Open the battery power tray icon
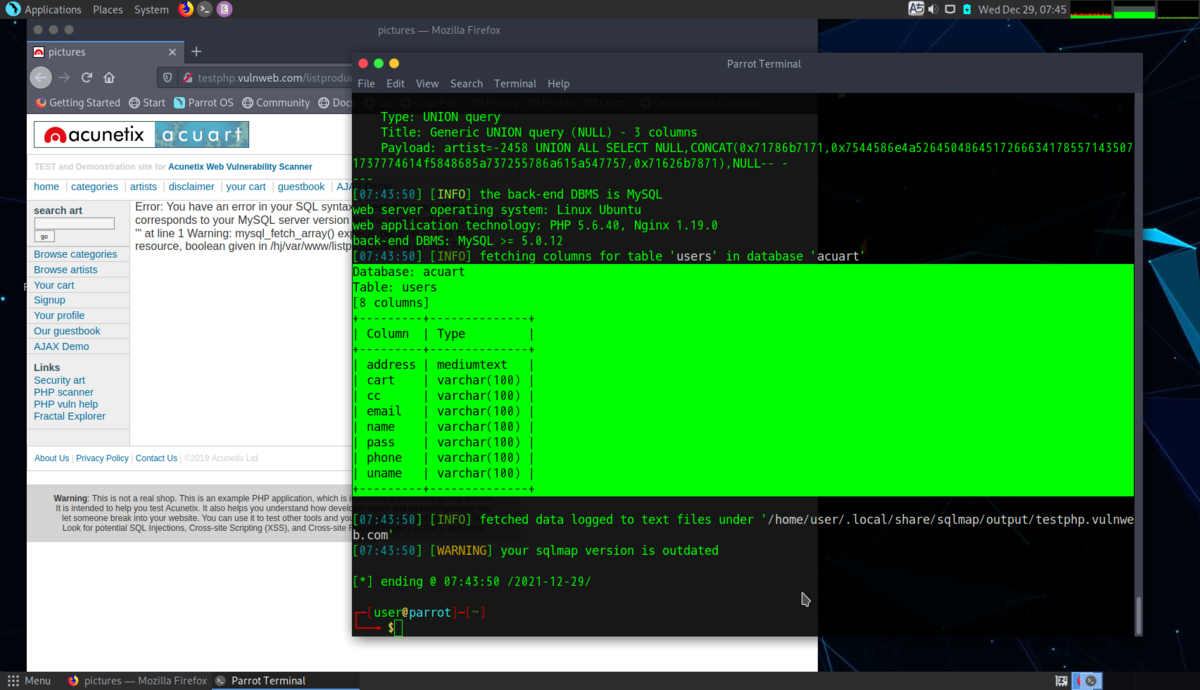 click(x=967, y=9)
